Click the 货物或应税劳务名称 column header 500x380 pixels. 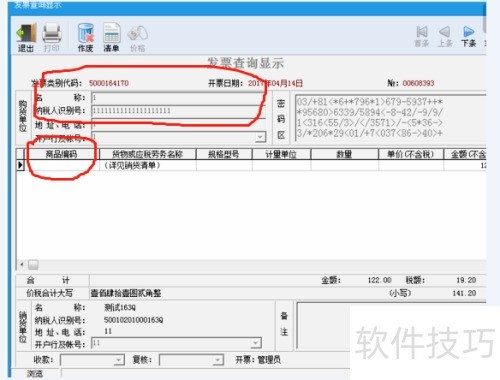pos(147,154)
